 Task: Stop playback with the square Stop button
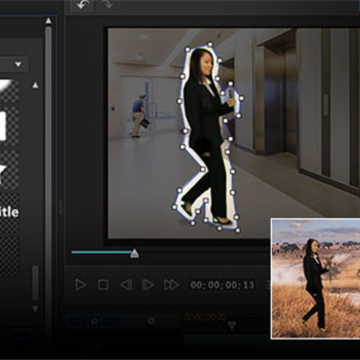pyautogui.click(x=103, y=285)
